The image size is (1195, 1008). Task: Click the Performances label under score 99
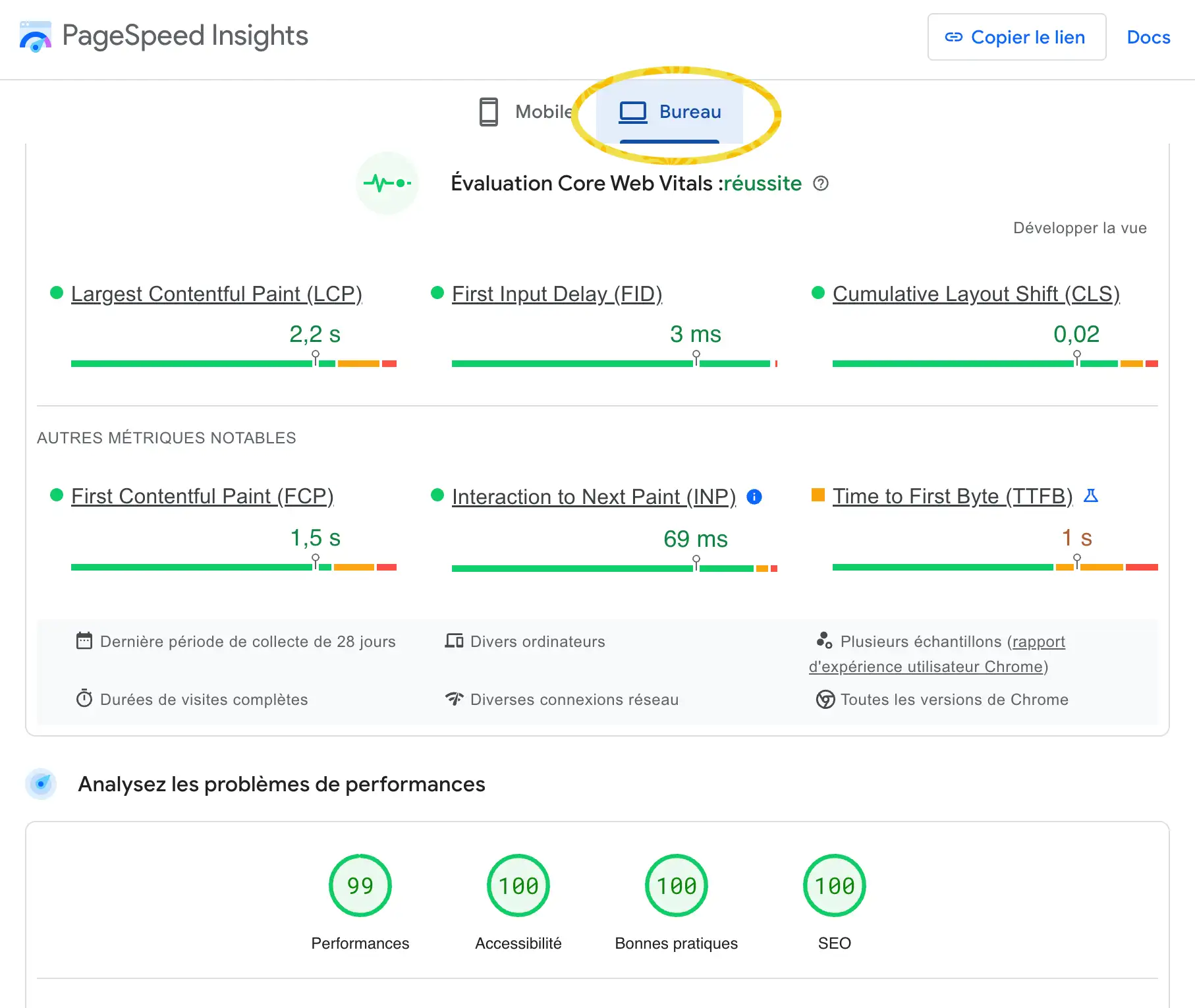(360, 943)
